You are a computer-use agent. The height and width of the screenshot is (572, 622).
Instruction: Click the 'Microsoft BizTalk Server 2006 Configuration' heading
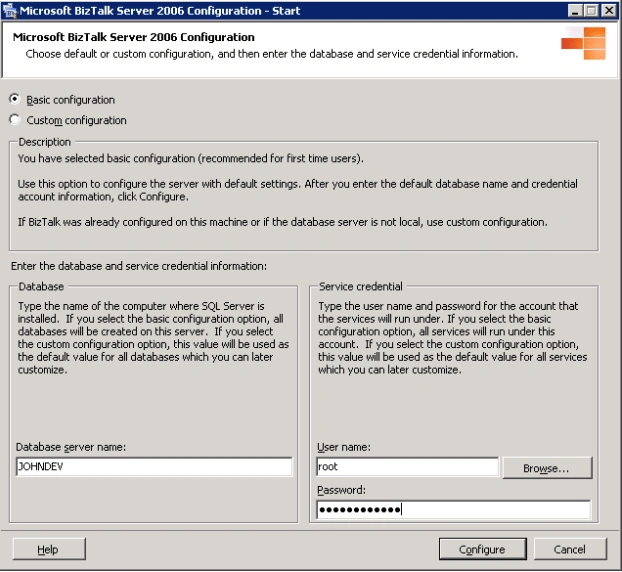point(134,37)
